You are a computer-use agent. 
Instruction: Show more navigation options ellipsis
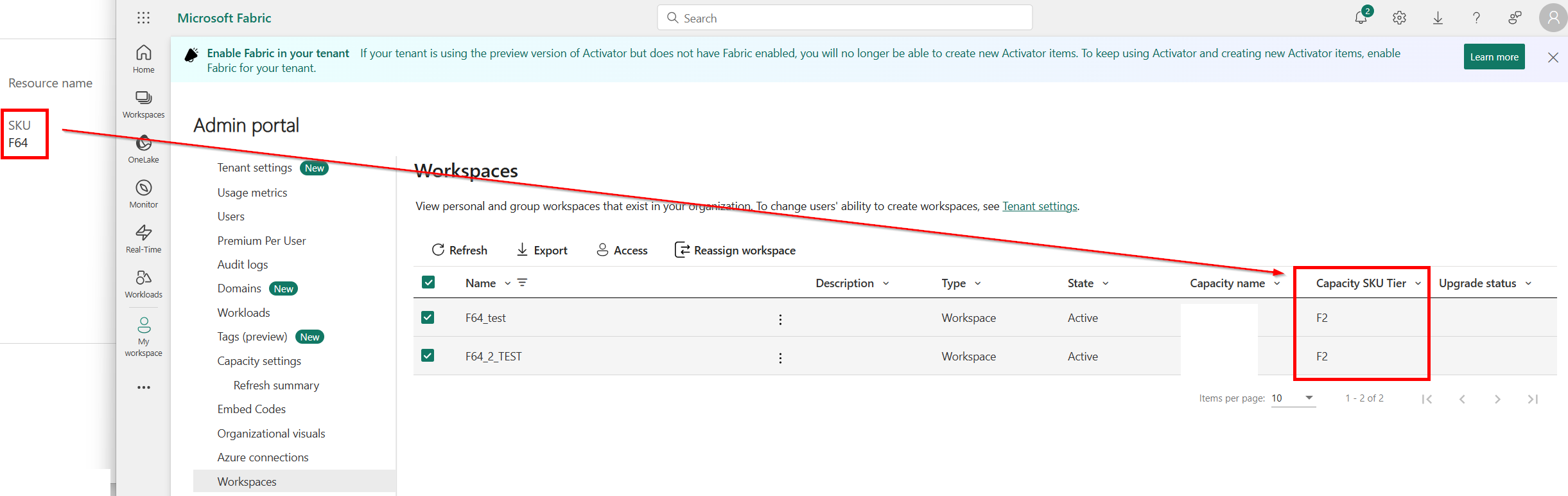pyautogui.click(x=143, y=387)
